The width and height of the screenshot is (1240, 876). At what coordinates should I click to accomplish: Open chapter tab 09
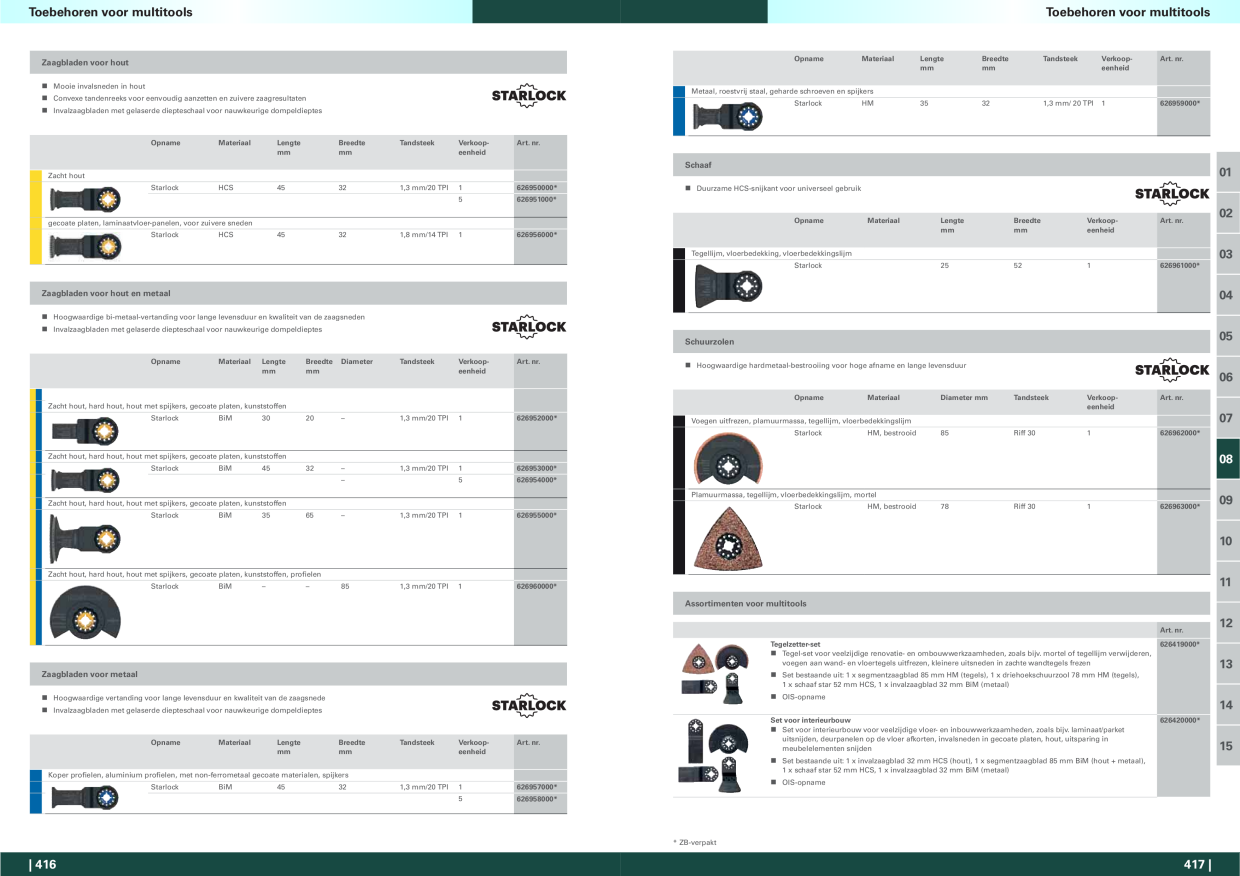coord(1226,500)
